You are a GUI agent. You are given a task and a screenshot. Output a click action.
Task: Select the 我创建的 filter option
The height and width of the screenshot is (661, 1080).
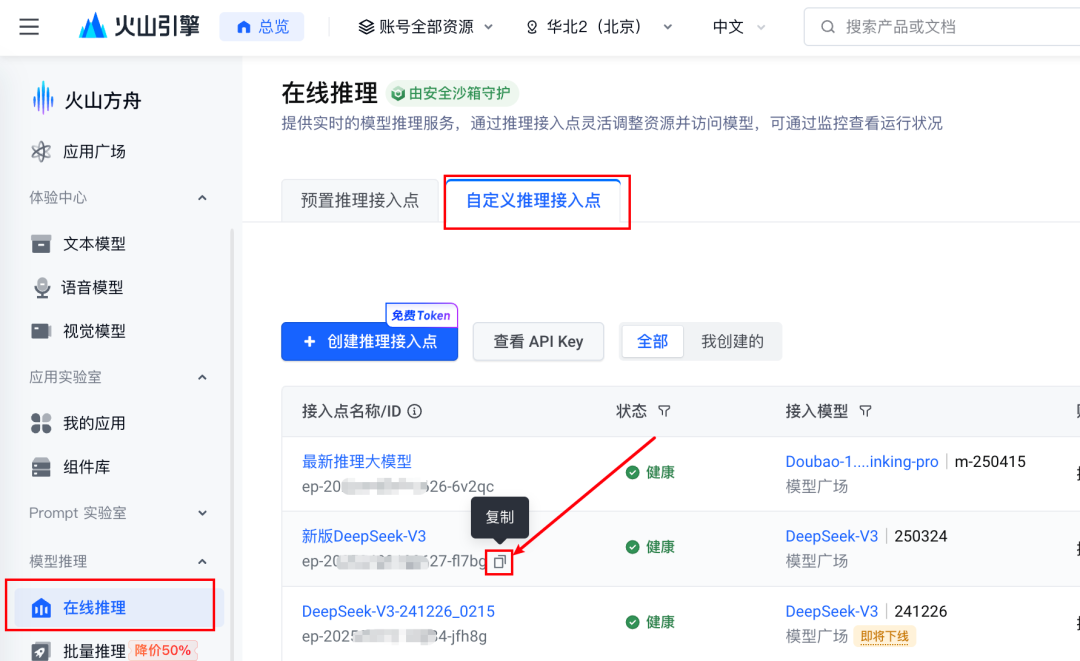[x=732, y=342]
